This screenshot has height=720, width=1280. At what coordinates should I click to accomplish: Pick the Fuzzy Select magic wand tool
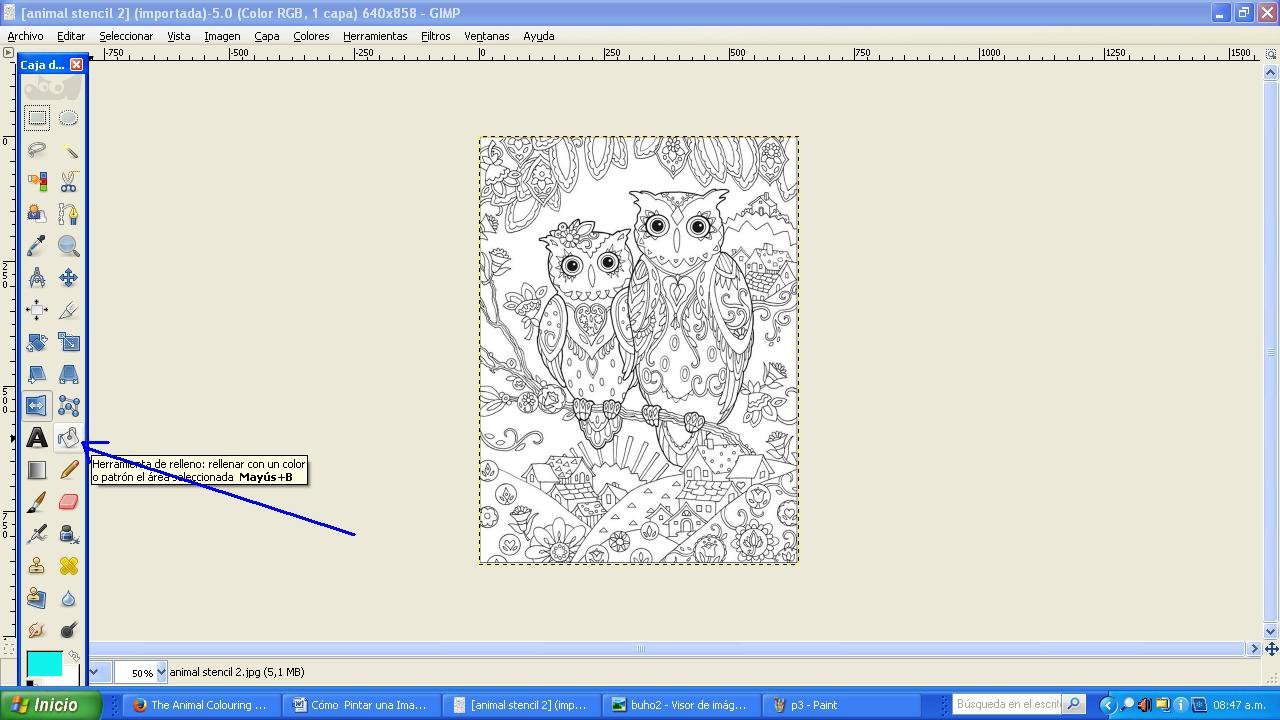click(68, 150)
